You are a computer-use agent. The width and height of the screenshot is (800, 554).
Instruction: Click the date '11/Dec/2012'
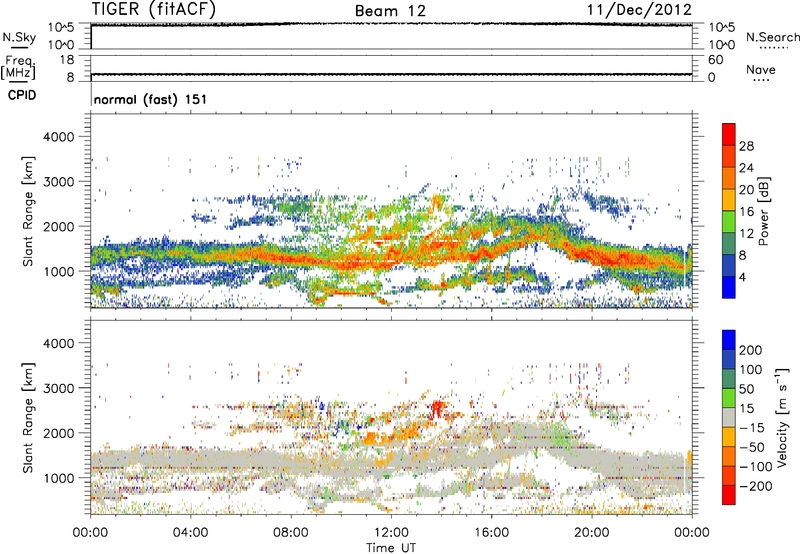pos(639,10)
